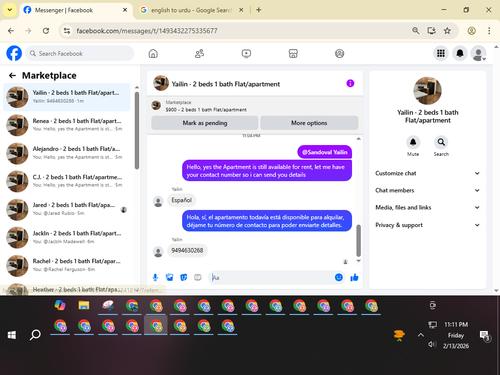Reload the page with the refresh icon

click(46, 31)
